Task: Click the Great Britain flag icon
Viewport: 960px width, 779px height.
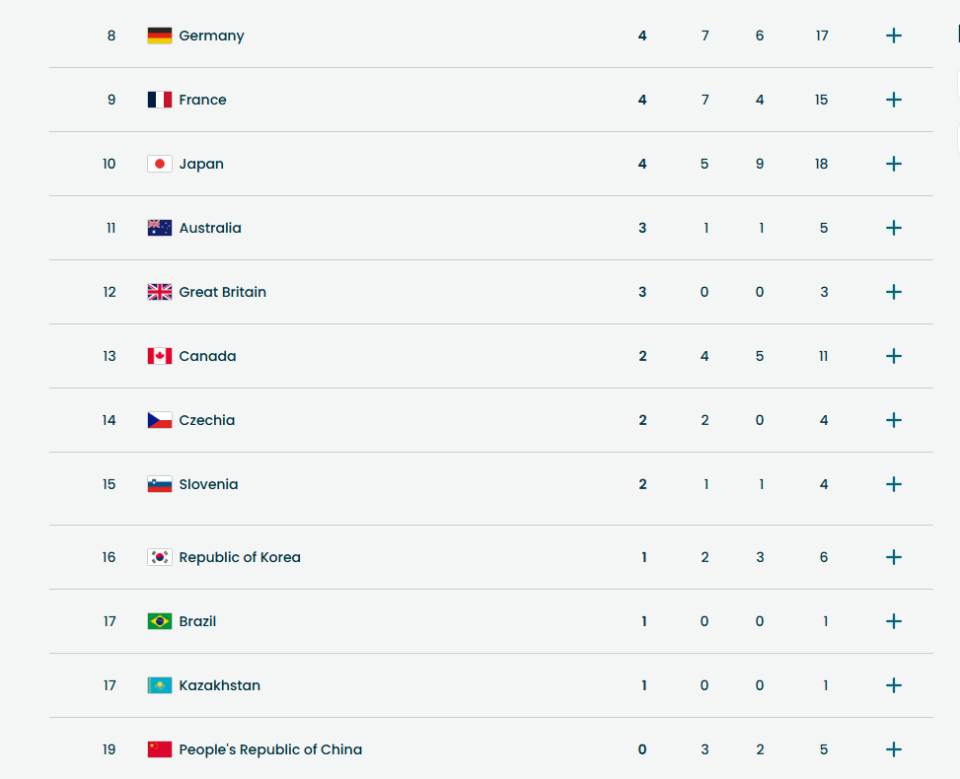Action: (159, 292)
